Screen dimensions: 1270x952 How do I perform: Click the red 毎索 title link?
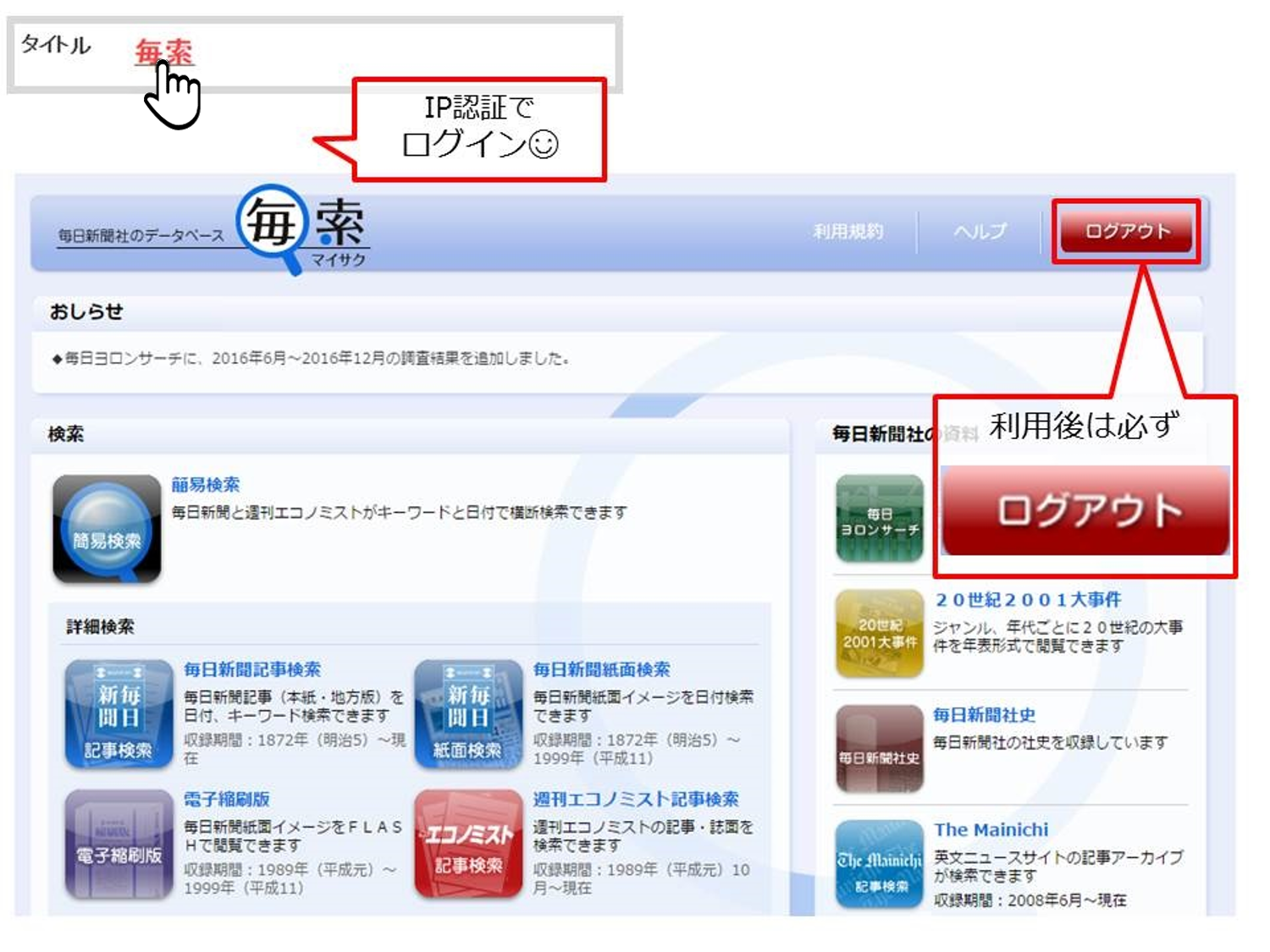point(164,52)
